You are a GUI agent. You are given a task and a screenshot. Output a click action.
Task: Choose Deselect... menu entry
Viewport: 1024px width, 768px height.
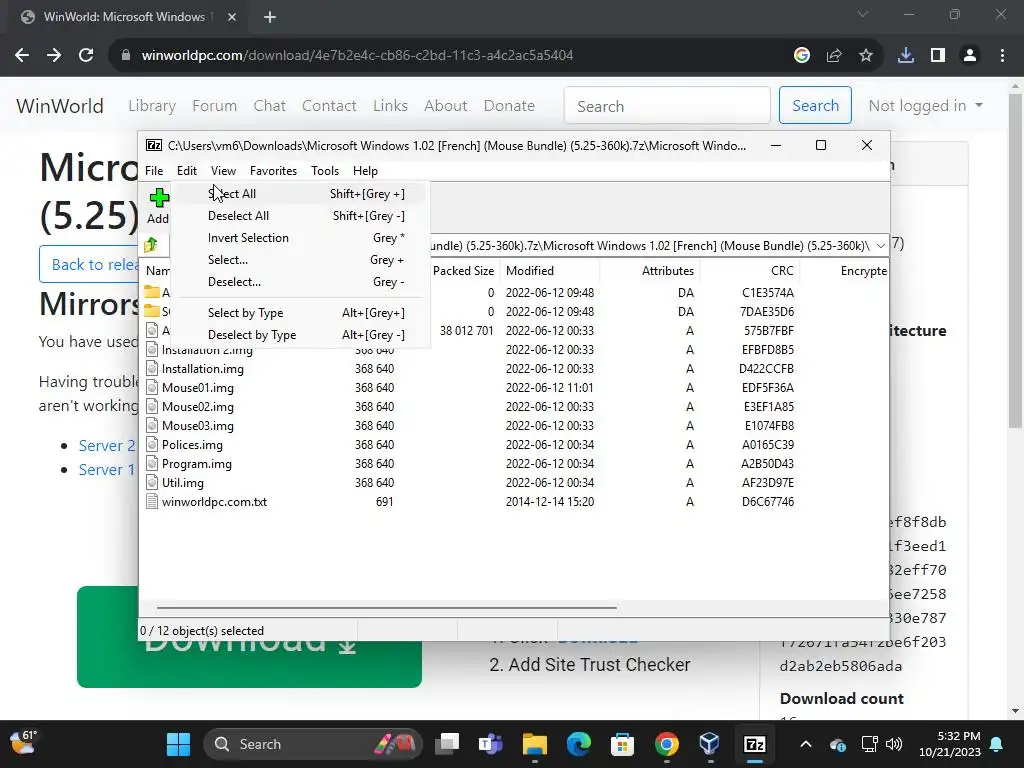tap(302, 282)
